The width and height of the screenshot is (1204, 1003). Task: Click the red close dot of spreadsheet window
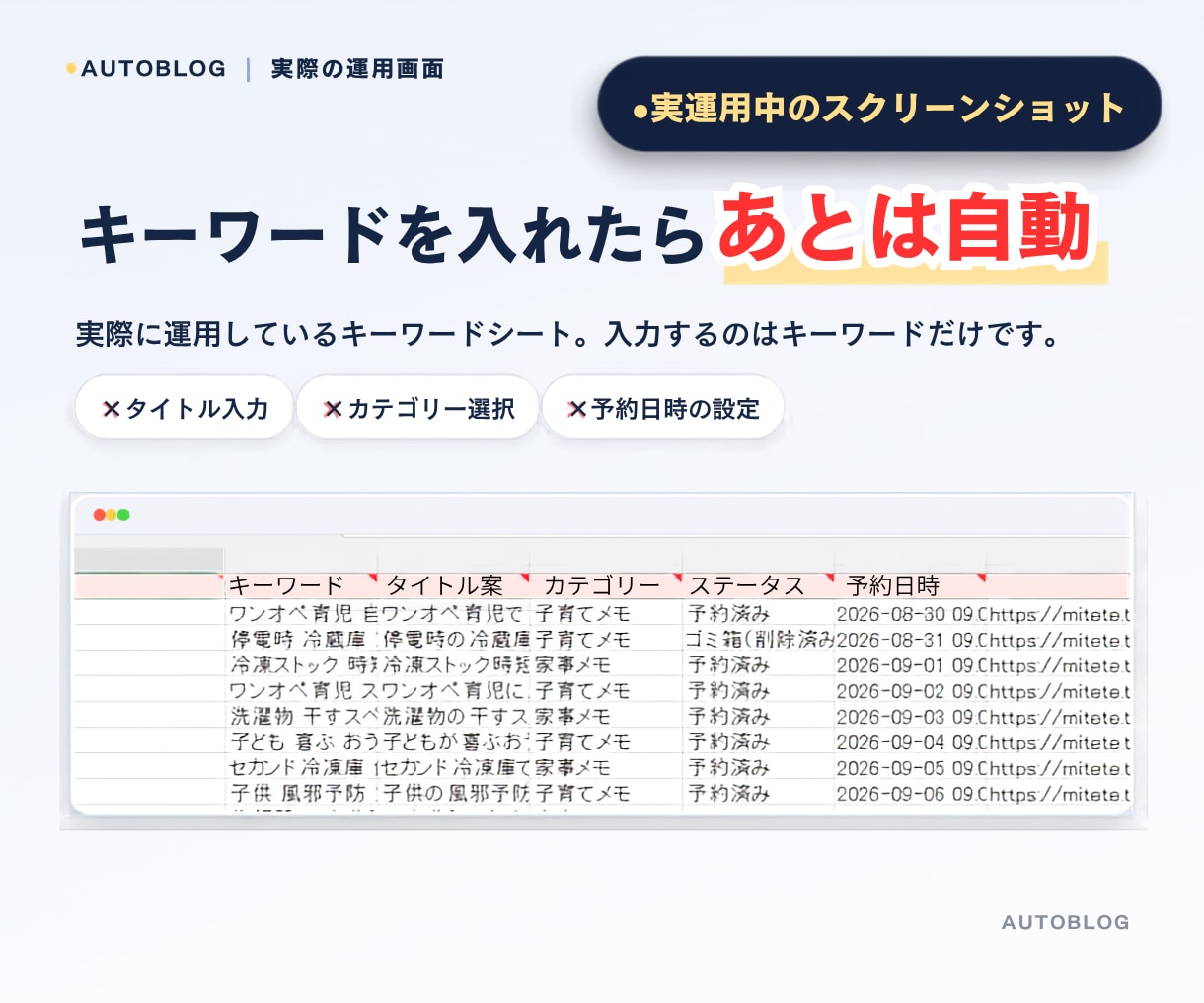99,515
